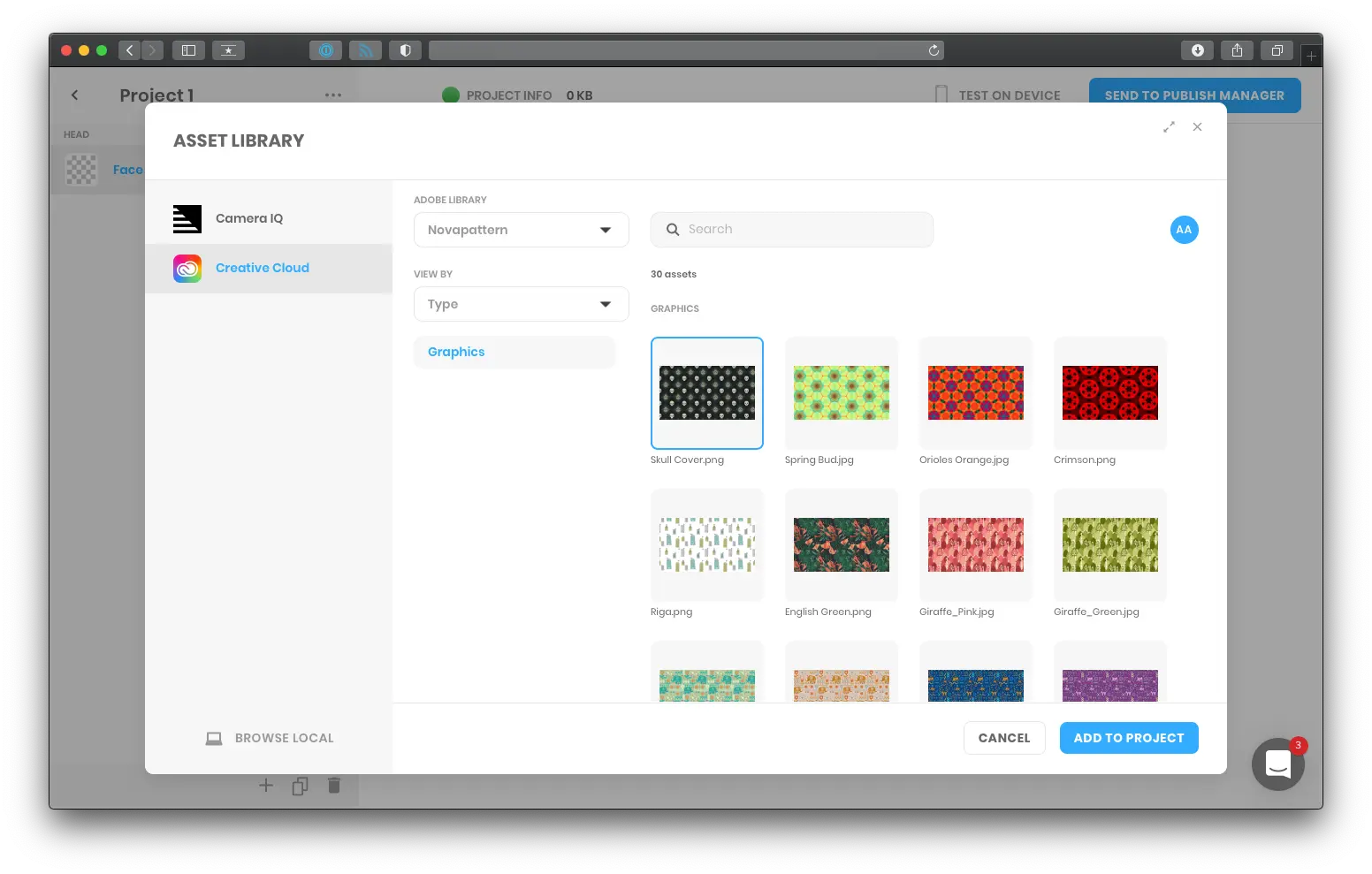Delete the layer with the trash icon
This screenshot has width=1372, height=874.
[x=333, y=785]
